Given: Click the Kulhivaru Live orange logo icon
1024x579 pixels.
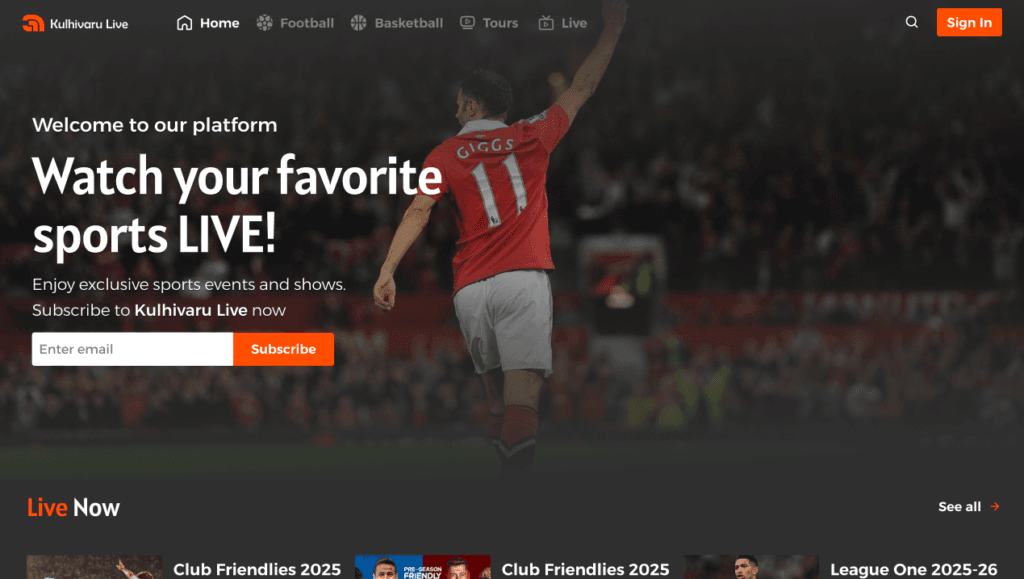Looking at the screenshot, I should tap(33, 23).
